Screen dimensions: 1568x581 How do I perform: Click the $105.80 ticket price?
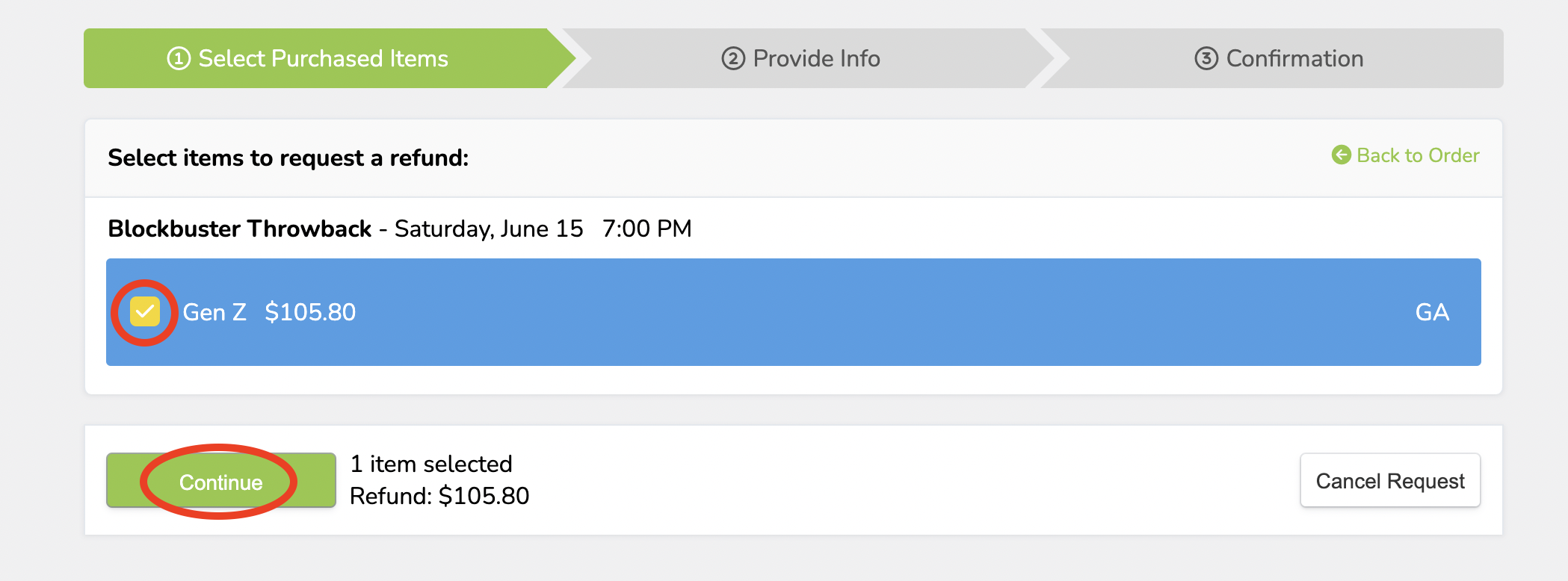[310, 312]
